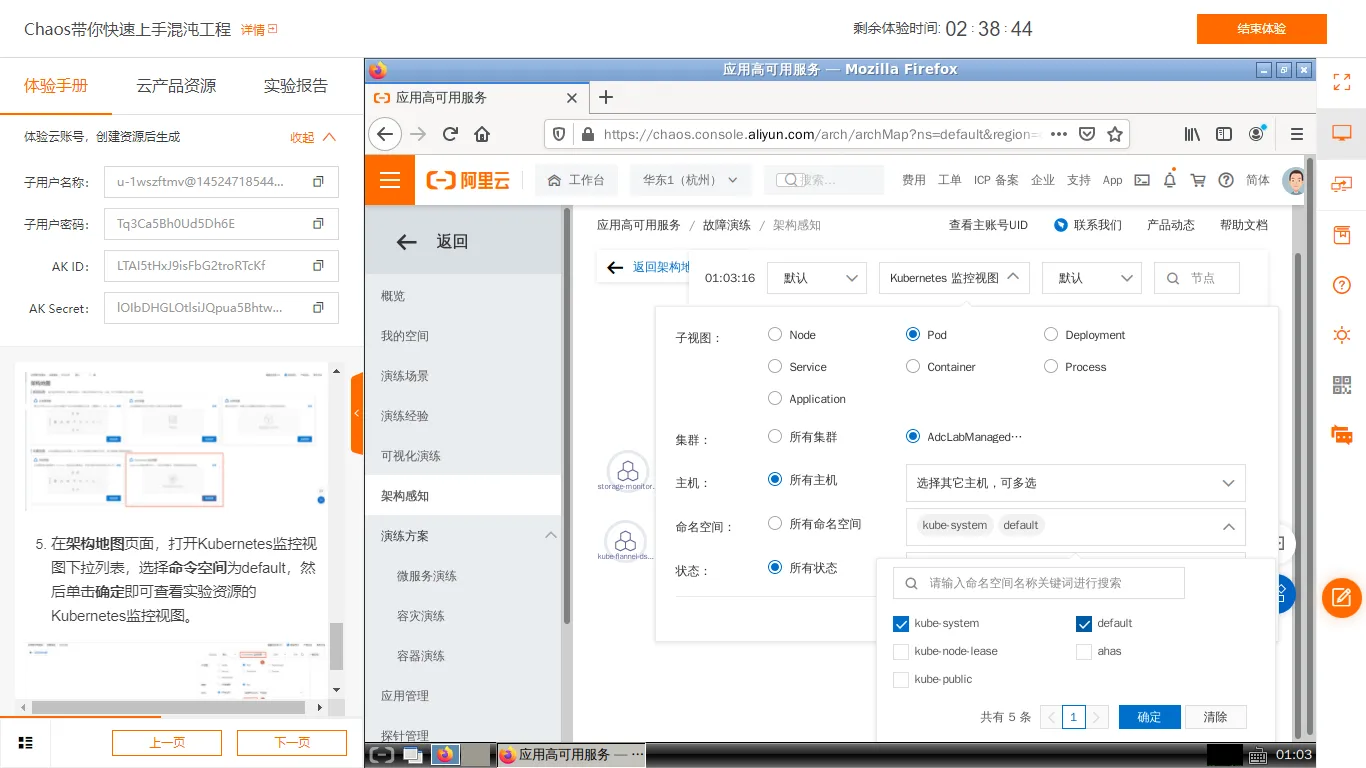Select the Deployment subview radio

click(1051, 334)
